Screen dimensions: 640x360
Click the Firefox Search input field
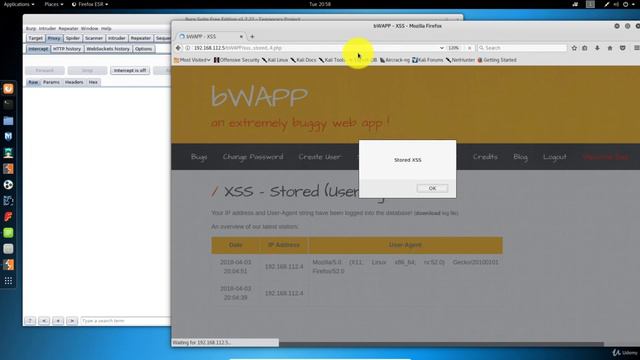522,48
